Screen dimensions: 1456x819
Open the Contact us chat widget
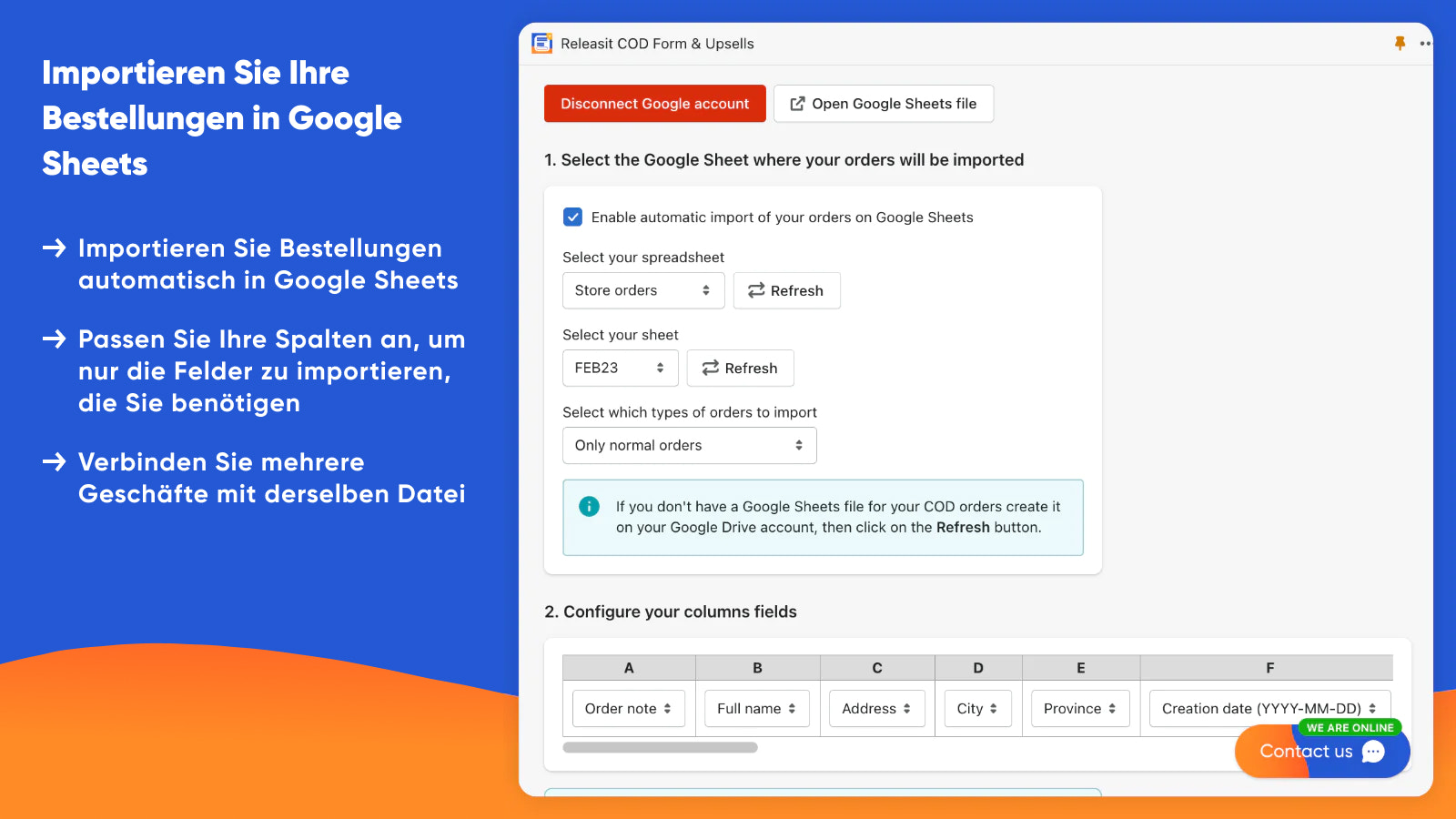click(1322, 752)
